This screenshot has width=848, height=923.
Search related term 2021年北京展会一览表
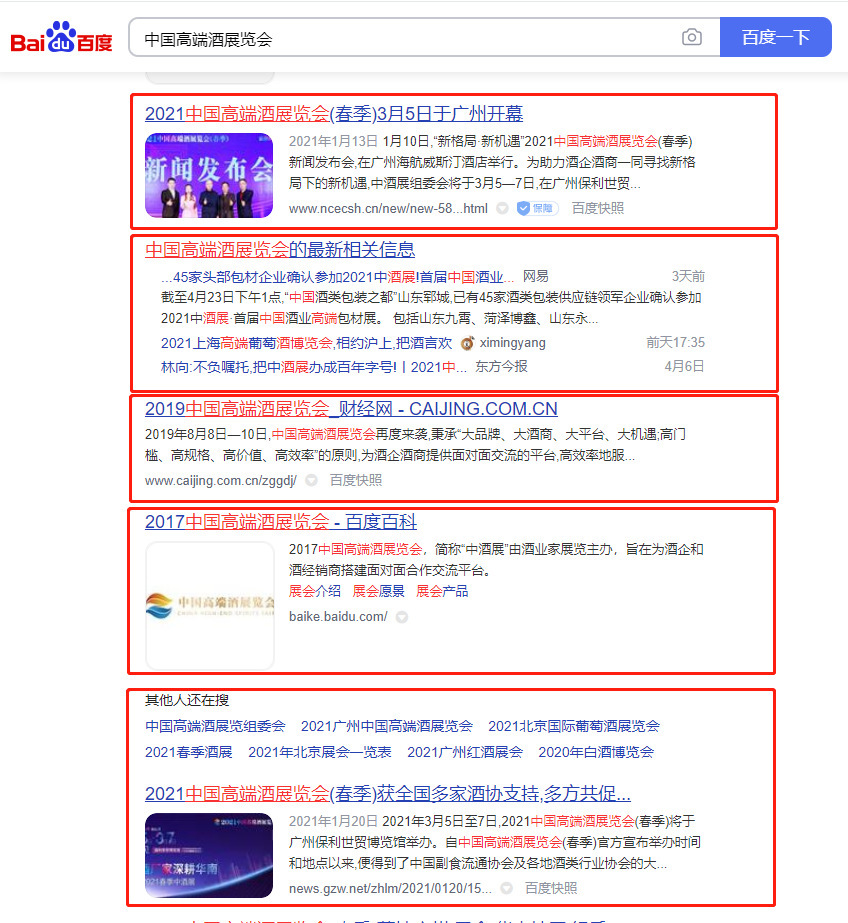(x=320, y=752)
